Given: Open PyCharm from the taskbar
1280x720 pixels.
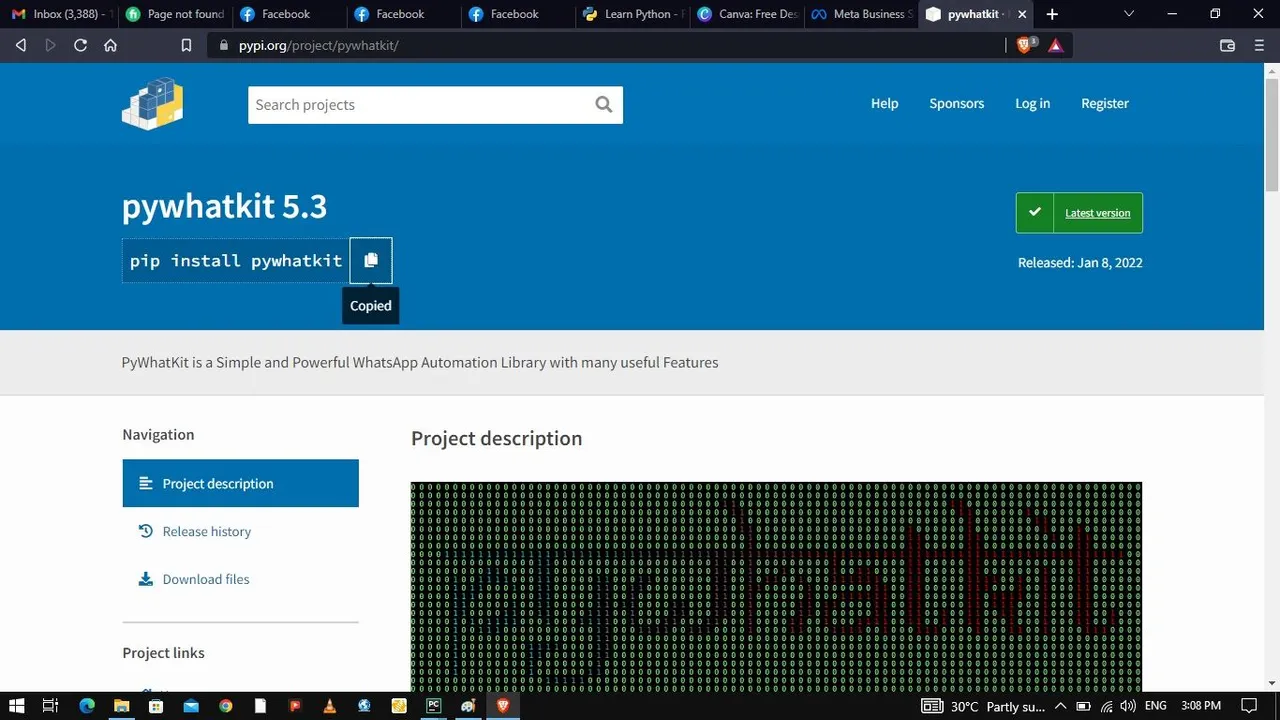Looking at the screenshot, I should pos(433,706).
